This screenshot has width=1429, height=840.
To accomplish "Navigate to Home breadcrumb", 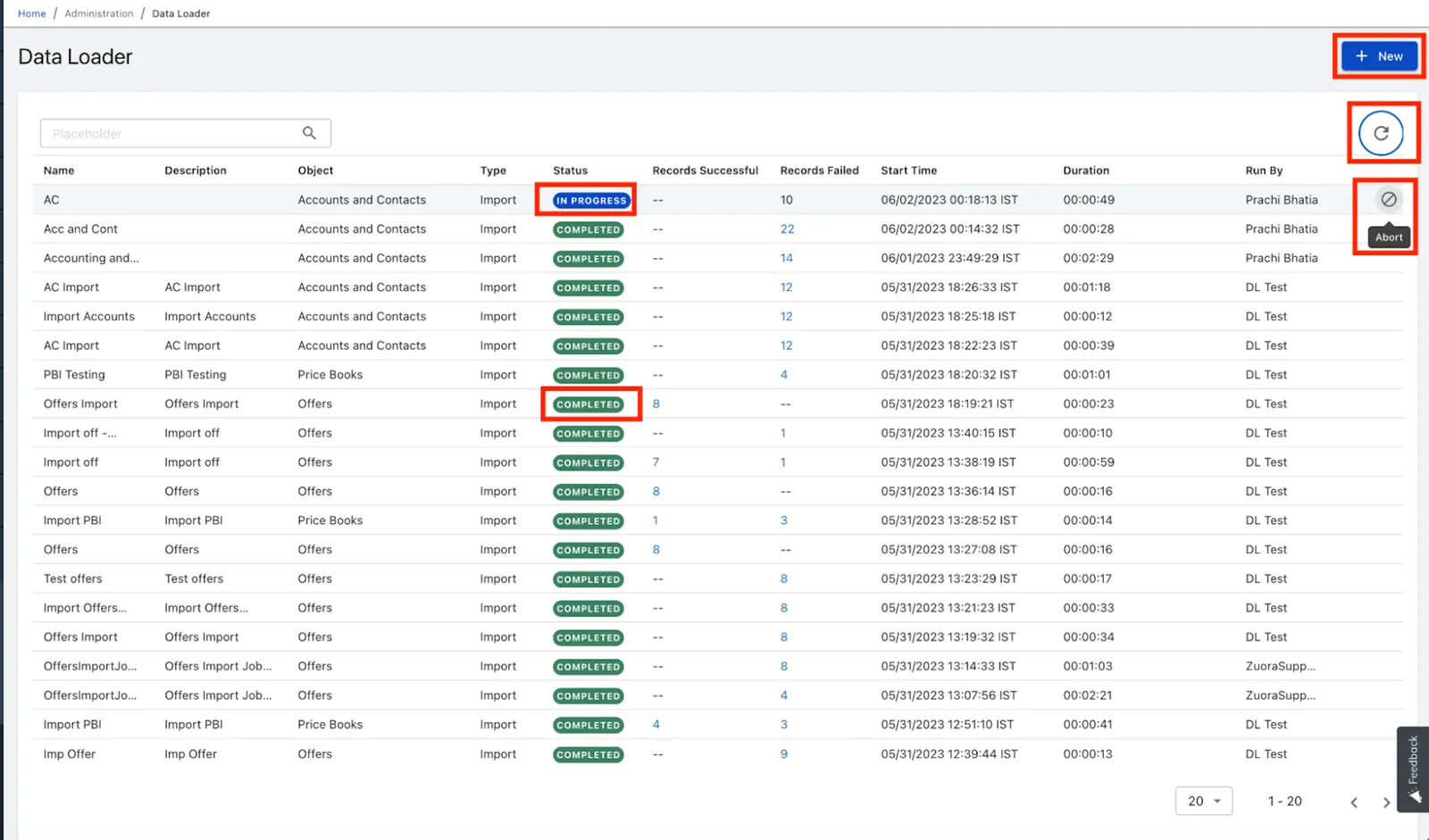I will click(x=32, y=13).
